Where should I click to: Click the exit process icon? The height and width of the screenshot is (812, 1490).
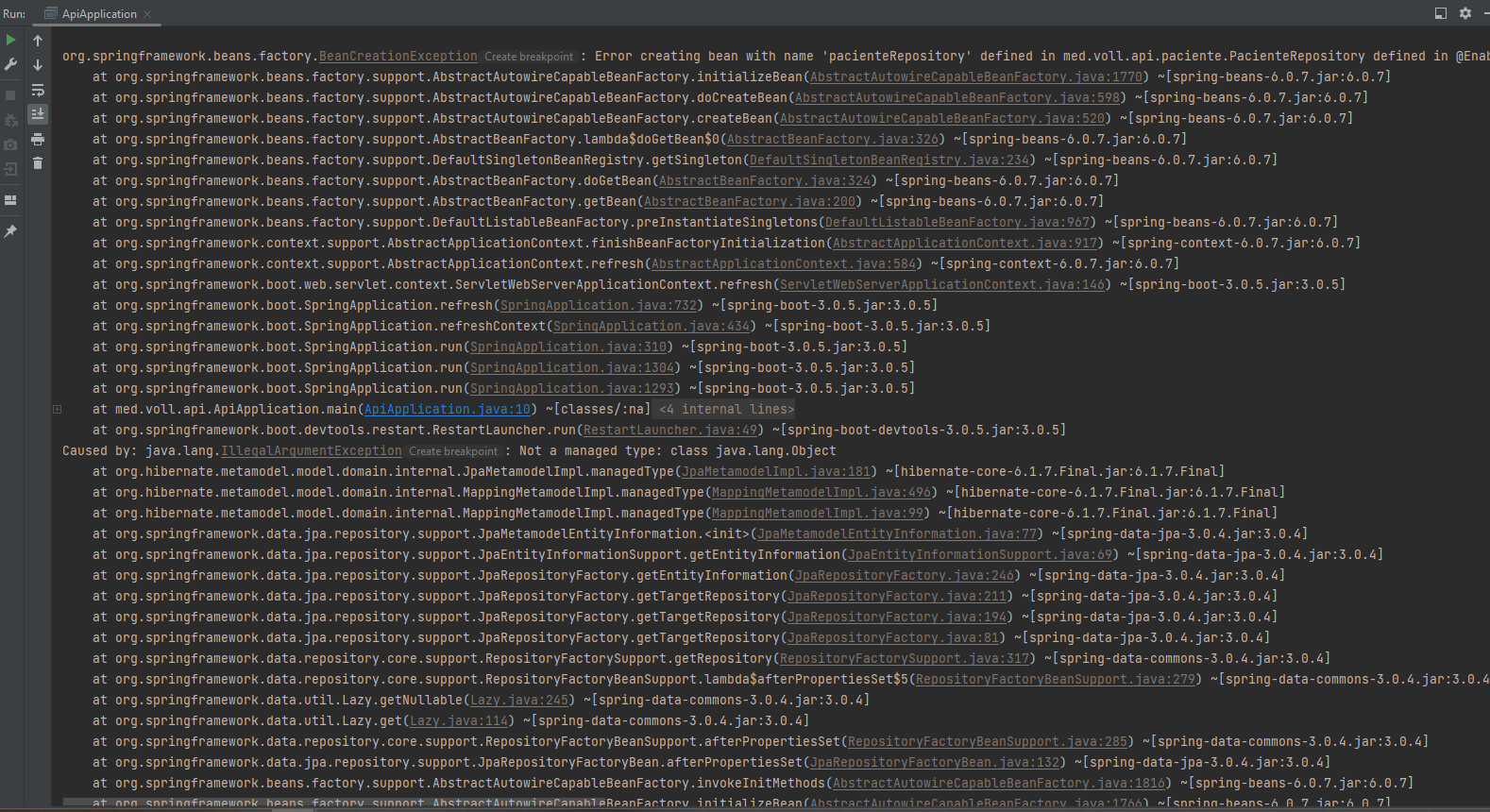click(11, 169)
